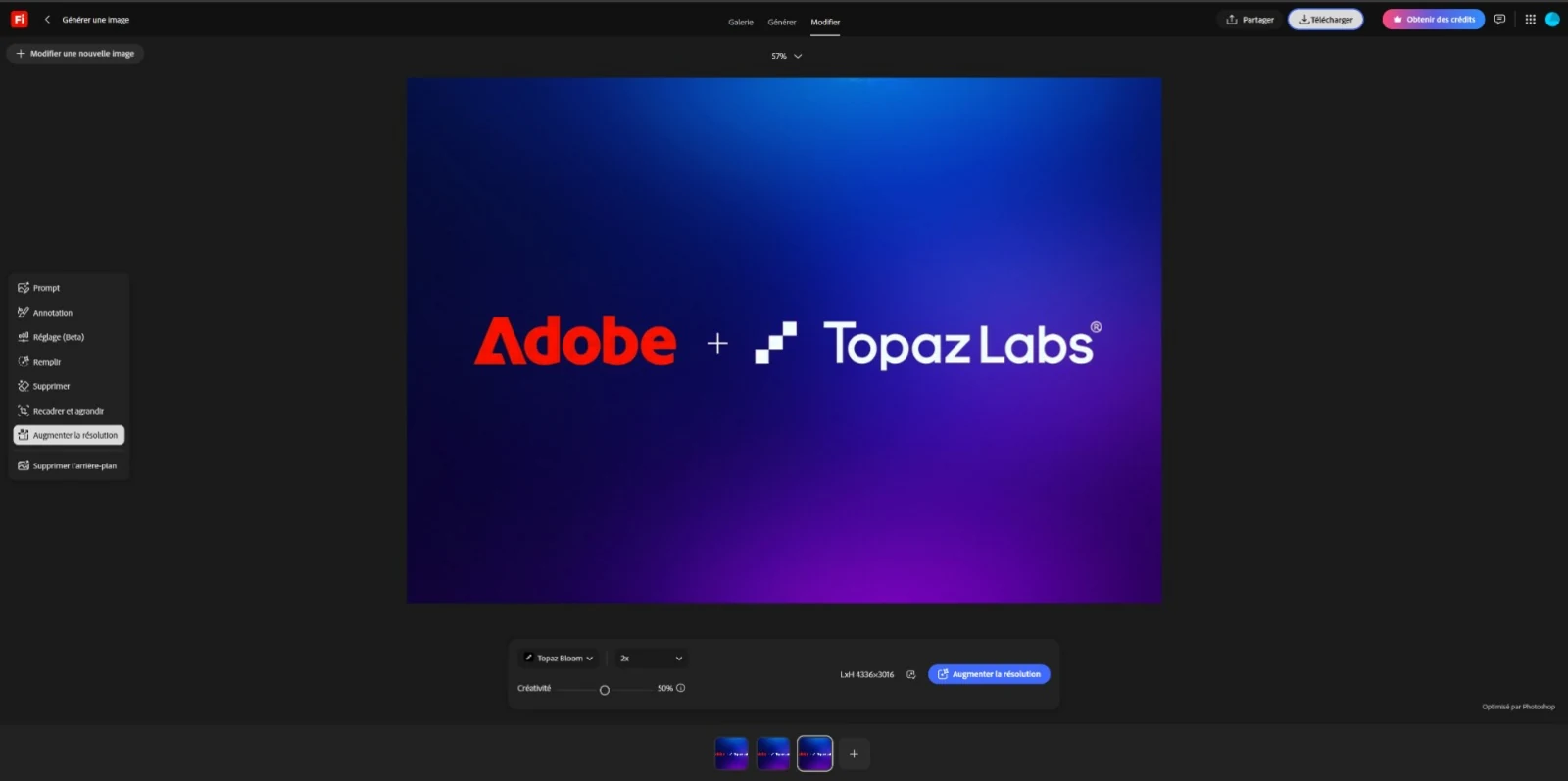
Task: Add a new image with the plus tile
Action: (x=854, y=754)
